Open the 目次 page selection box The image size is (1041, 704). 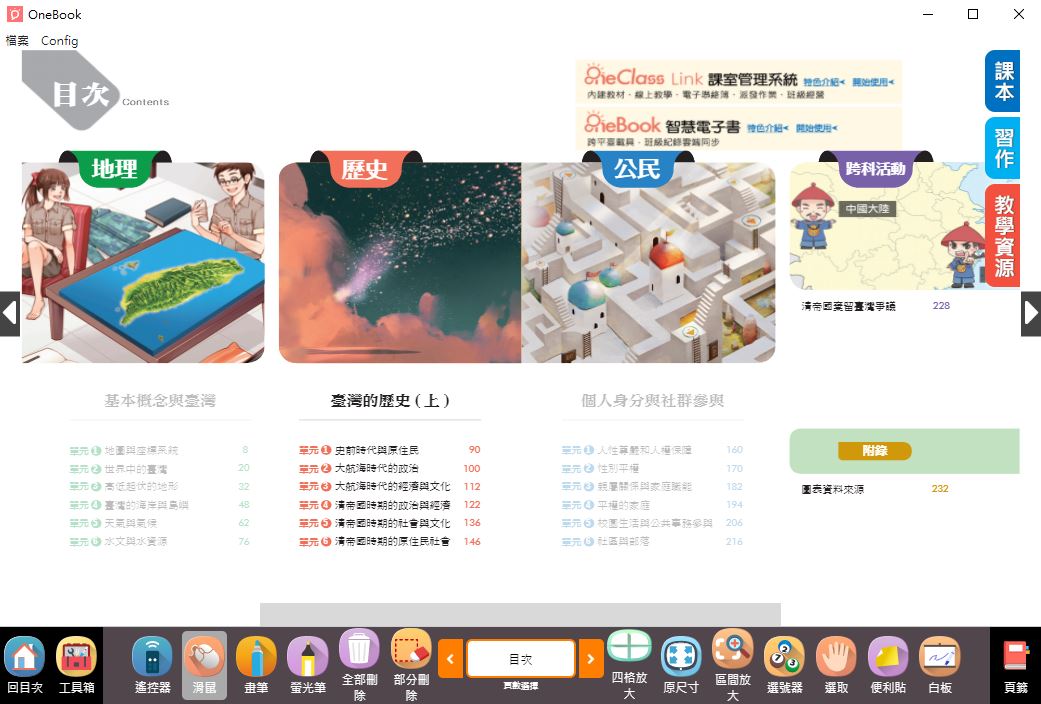520,659
